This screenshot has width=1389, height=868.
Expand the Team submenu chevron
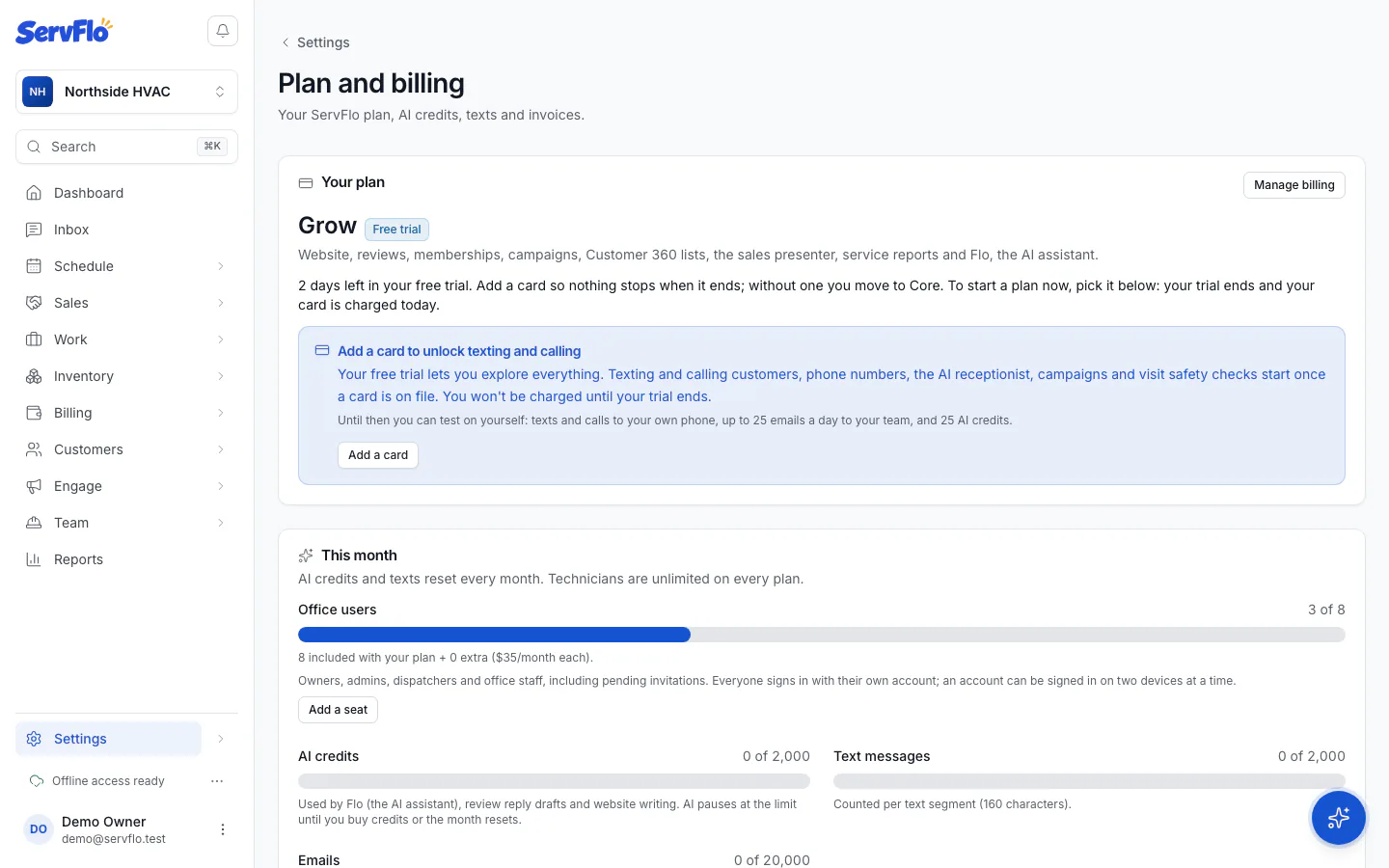pyautogui.click(x=221, y=523)
